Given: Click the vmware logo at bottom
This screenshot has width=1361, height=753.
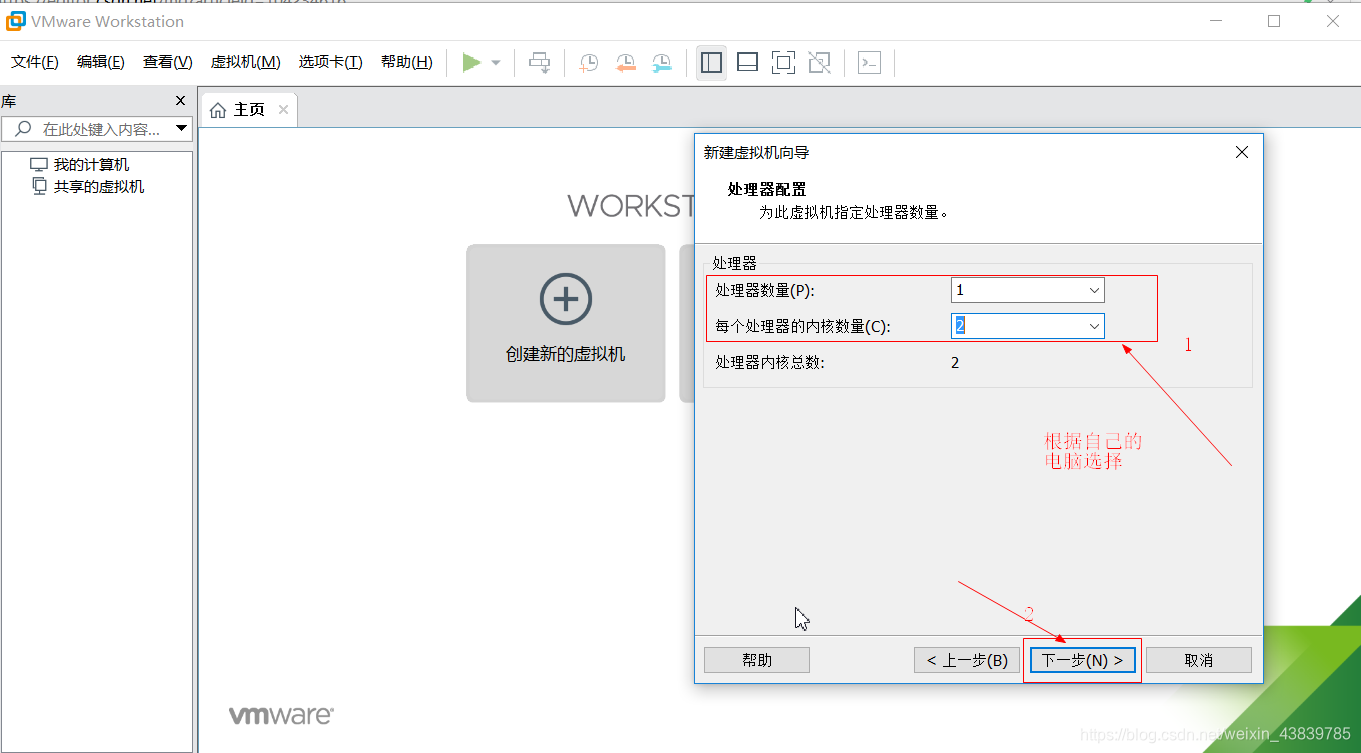Looking at the screenshot, I should 281,716.
